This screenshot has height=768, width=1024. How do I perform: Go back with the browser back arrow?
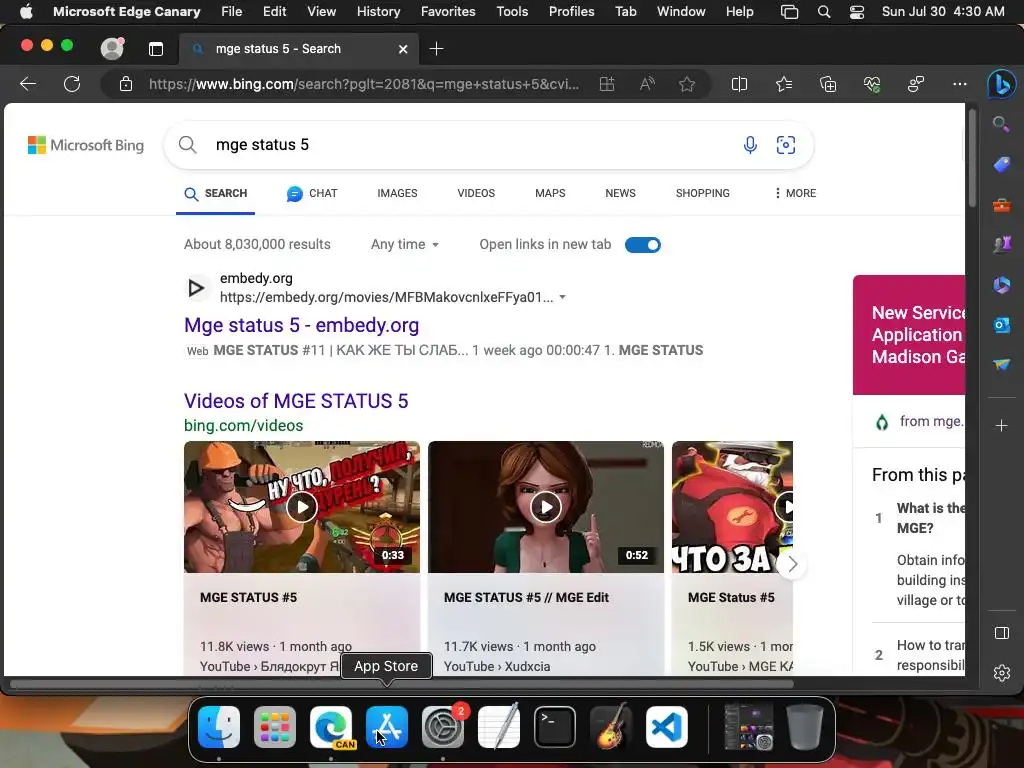pos(28,84)
